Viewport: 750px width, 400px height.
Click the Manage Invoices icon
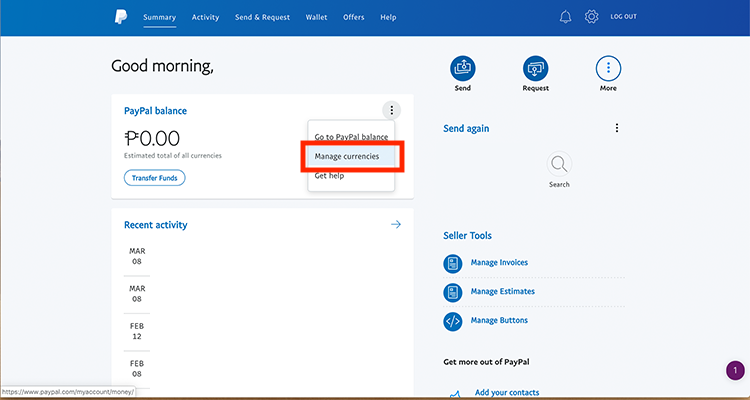(x=452, y=263)
